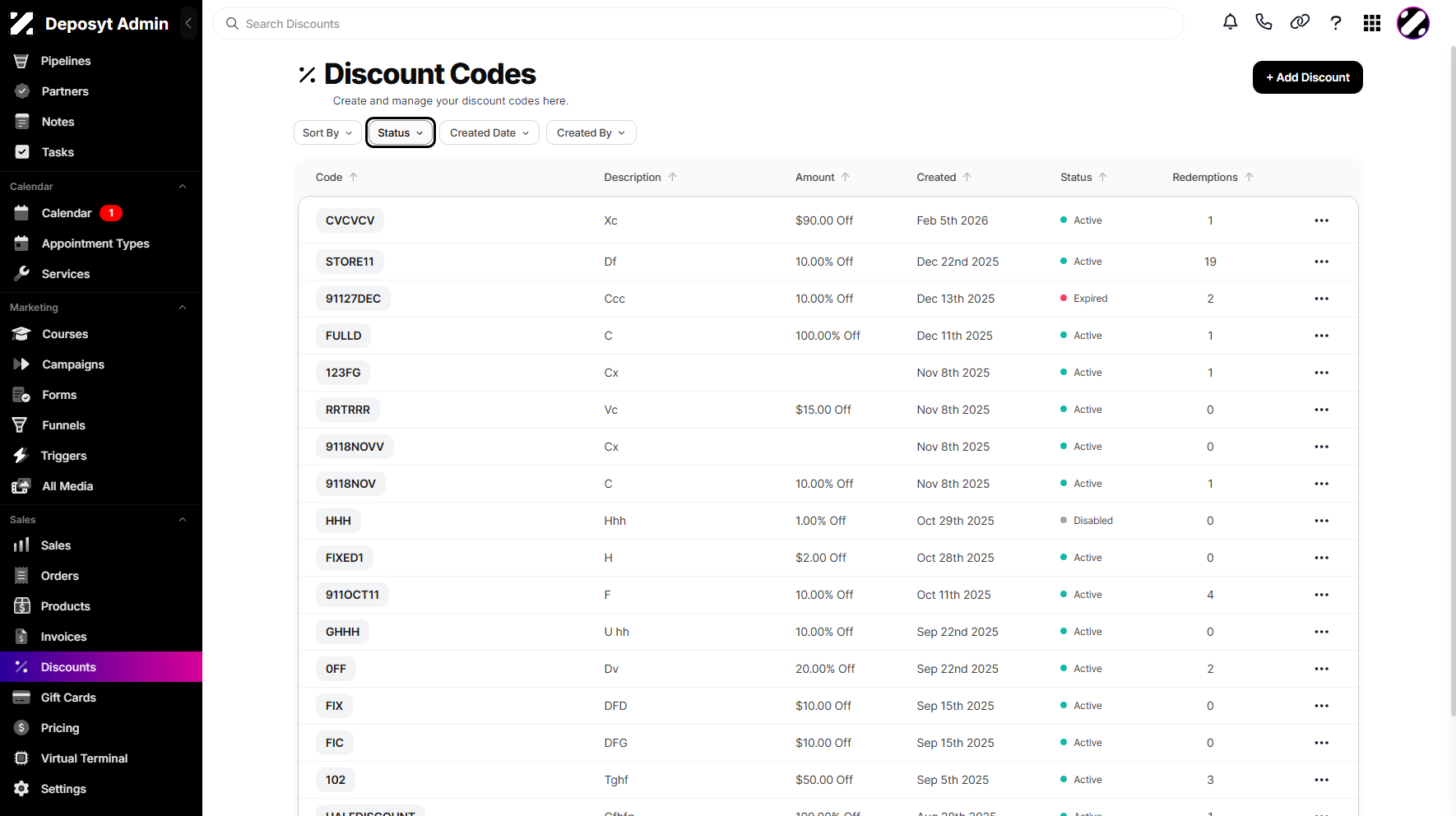1456x816 pixels.
Task: Click the Expired status of 91127DEC
Action: pyautogui.click(x=1084, y=299)
